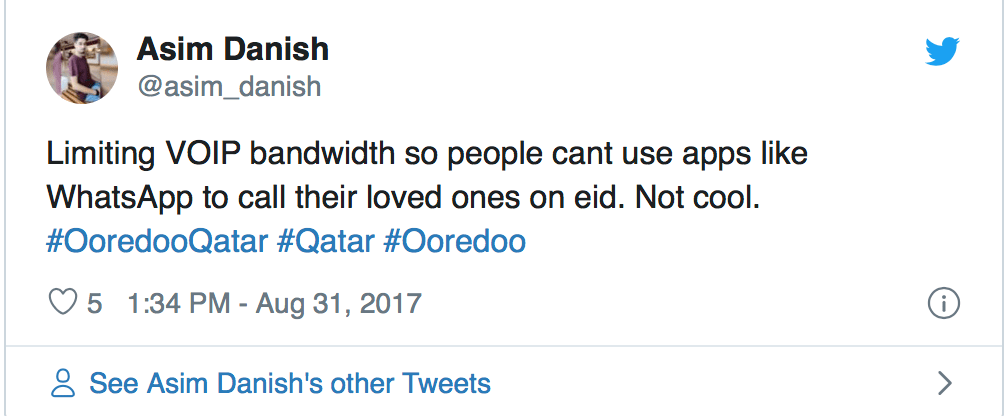Click the like count number 5
This screenshot has width=1004, height=416.
point(95,303)
